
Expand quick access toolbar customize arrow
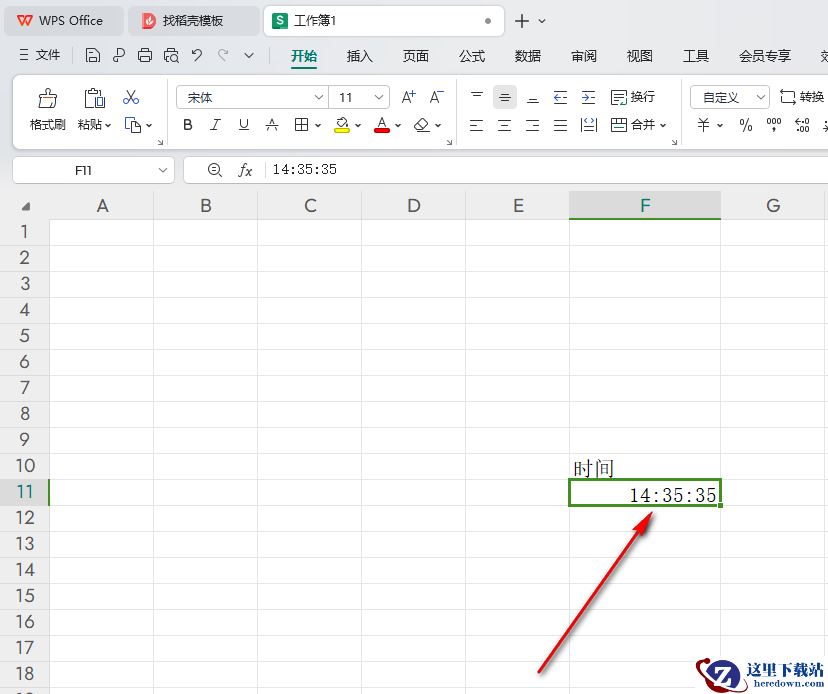pyautogui.click(x=249, y=55)
